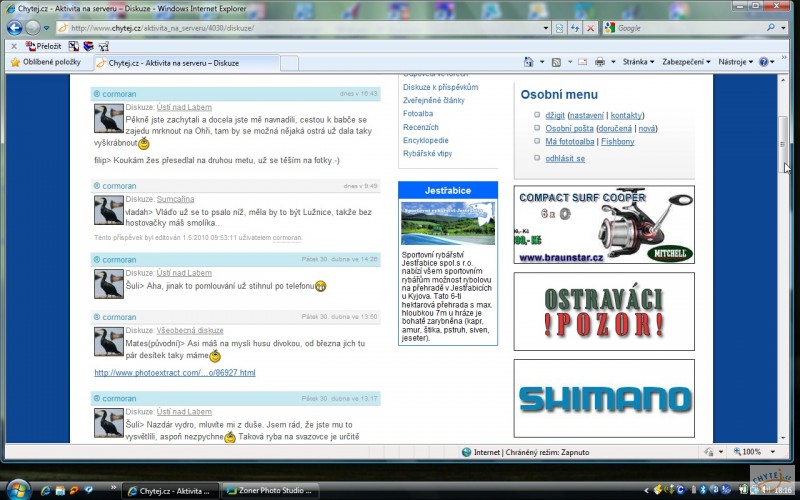Open the Stránka menu
Viewport: 800px width, 500px height.
pos(638,62)
